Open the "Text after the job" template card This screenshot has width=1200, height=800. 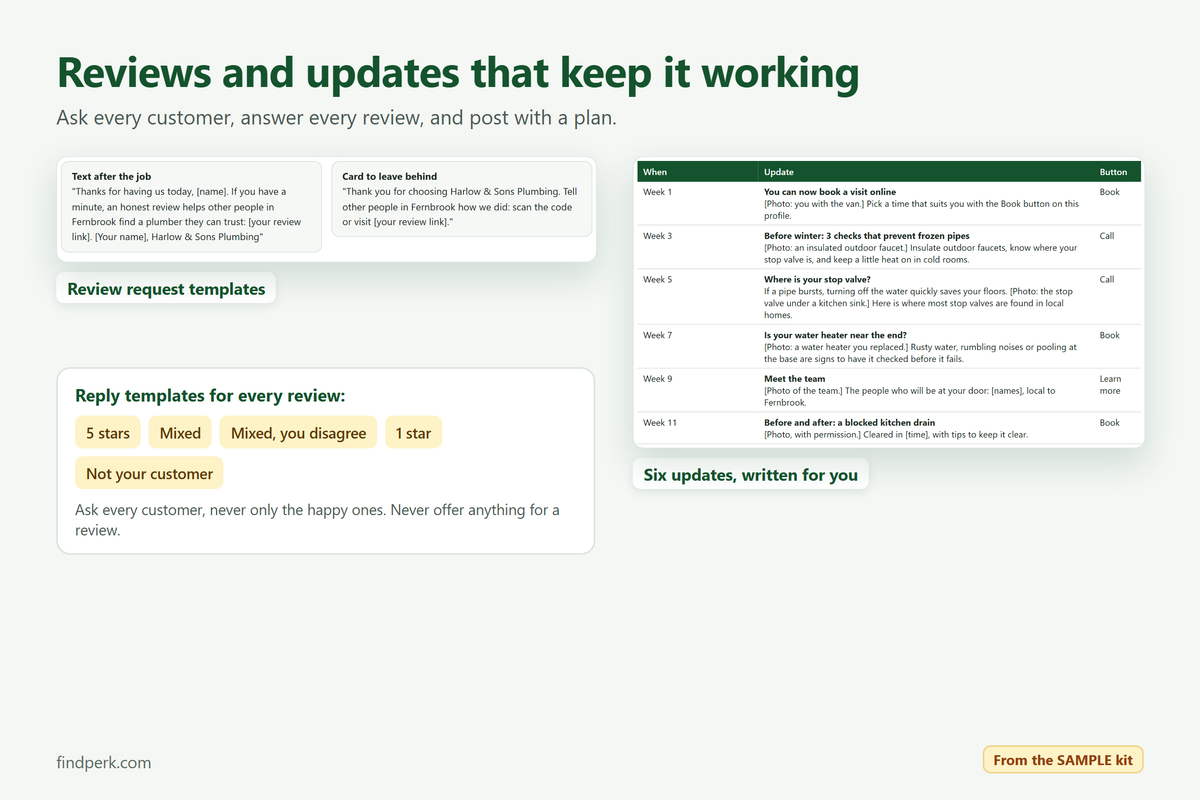click(191, 207)
